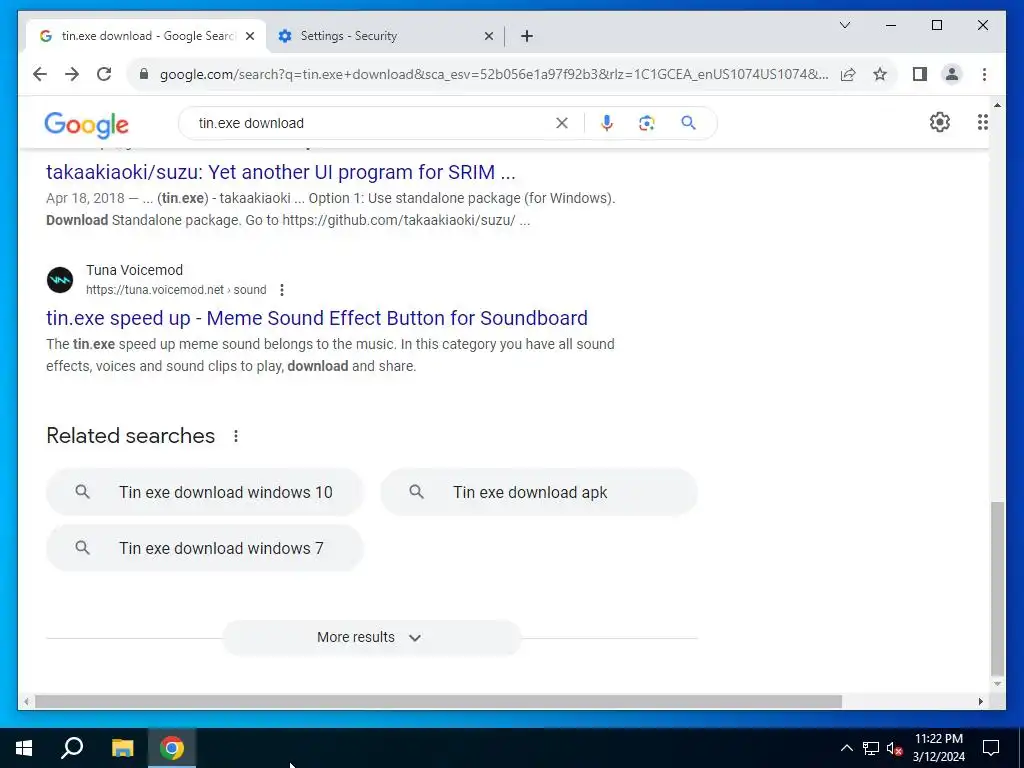Open the tuna.voicemod.net URL breadcrumb
1024x768 pixels.
click(x=176, y=289)
